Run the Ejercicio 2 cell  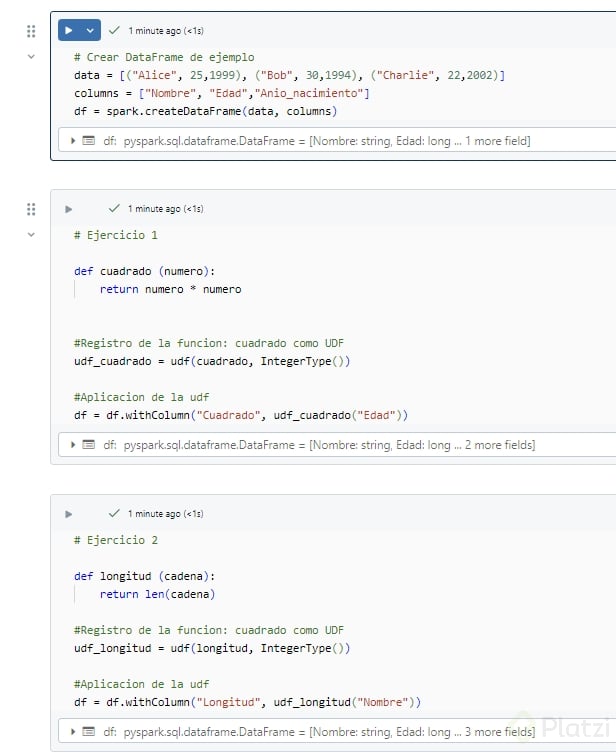point(69,514)
